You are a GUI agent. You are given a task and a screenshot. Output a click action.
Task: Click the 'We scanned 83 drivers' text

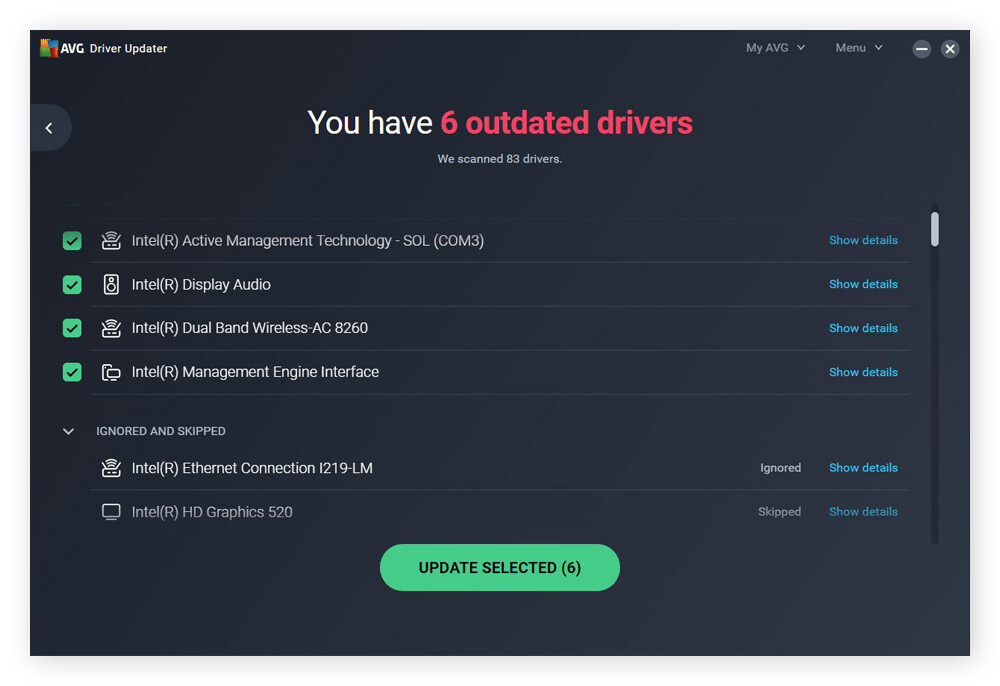click(x=499, y=159)
